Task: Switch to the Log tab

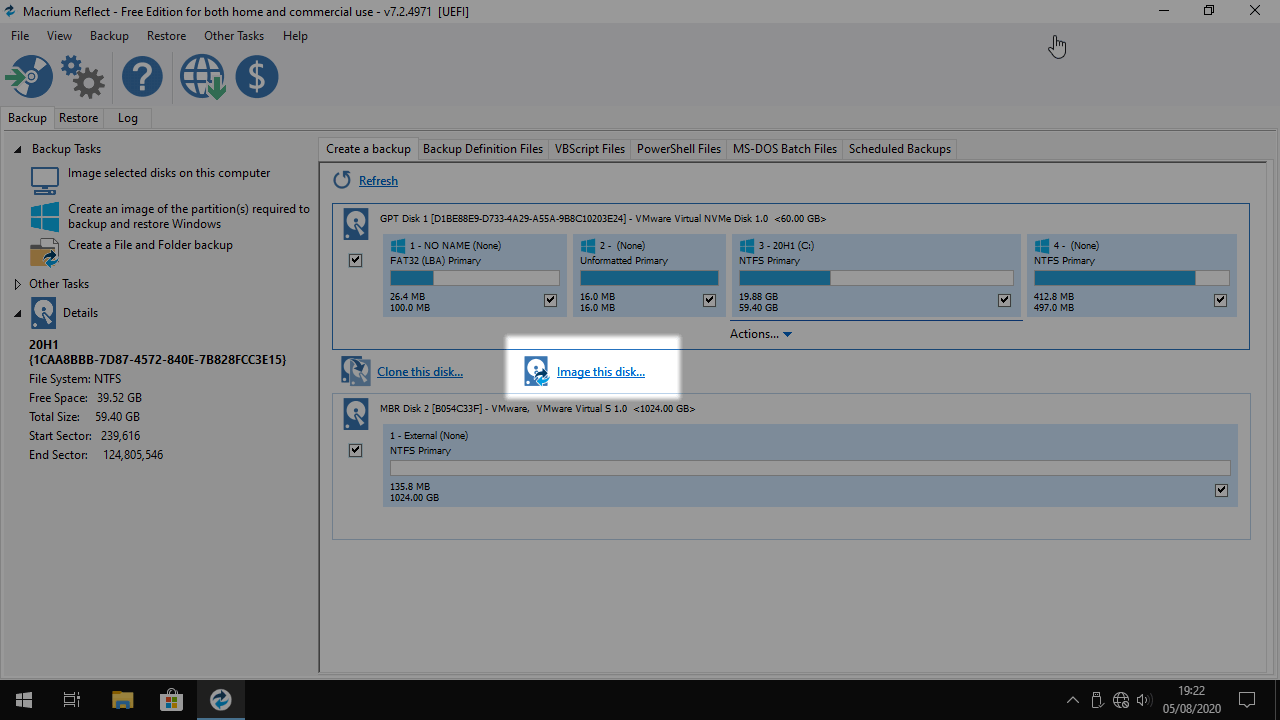Action: click(x=128, y=118)
